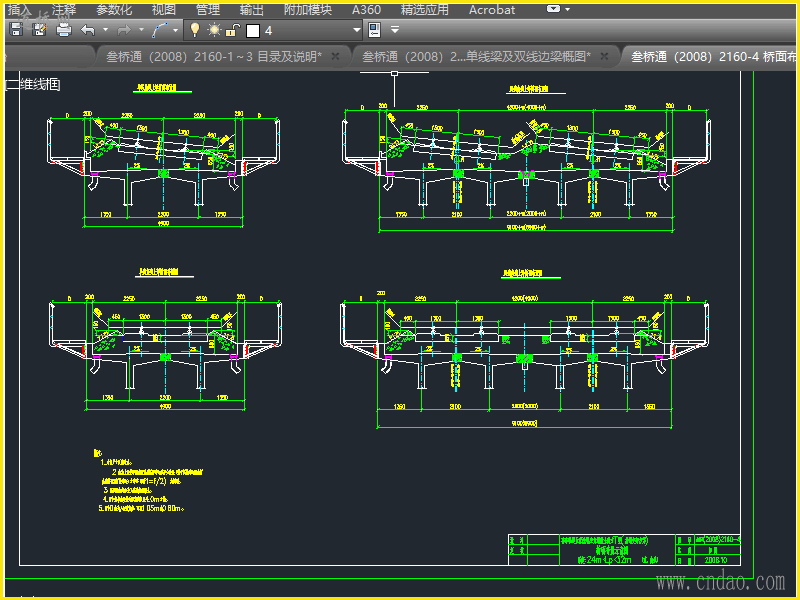This screenshot has width=800, height=600.
Task: Open the quick access toolbar customize arrow
Action: (395, 30)
